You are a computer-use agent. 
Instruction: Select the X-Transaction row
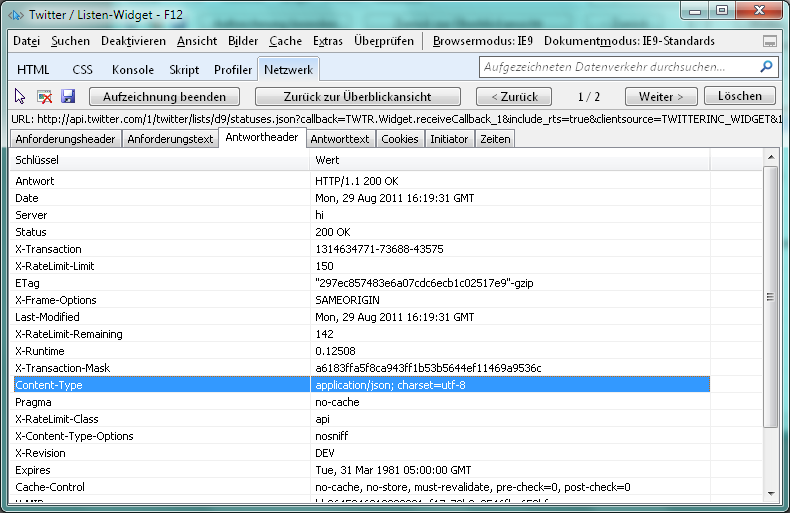click(x=361, y=249)
